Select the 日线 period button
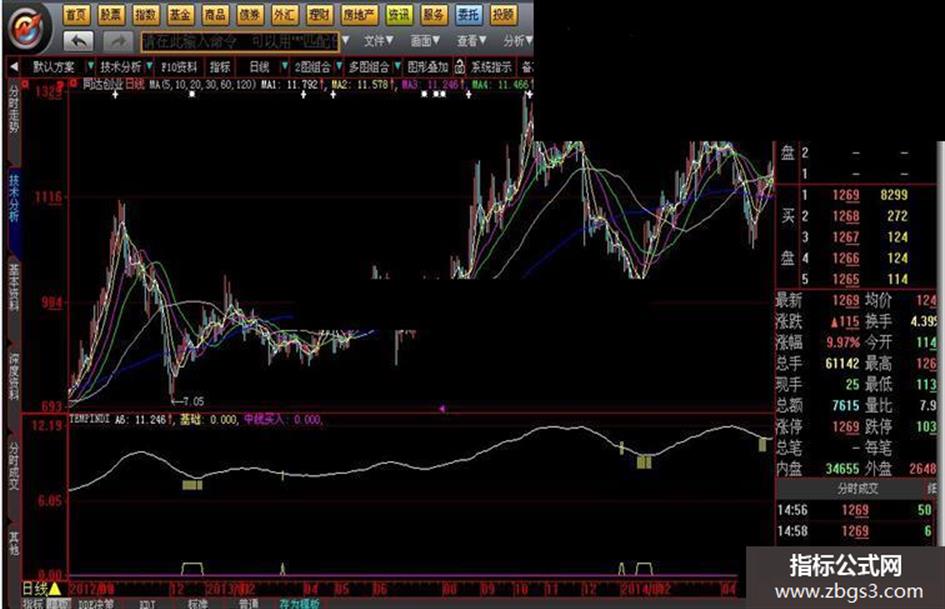 (x=259, y=67)
